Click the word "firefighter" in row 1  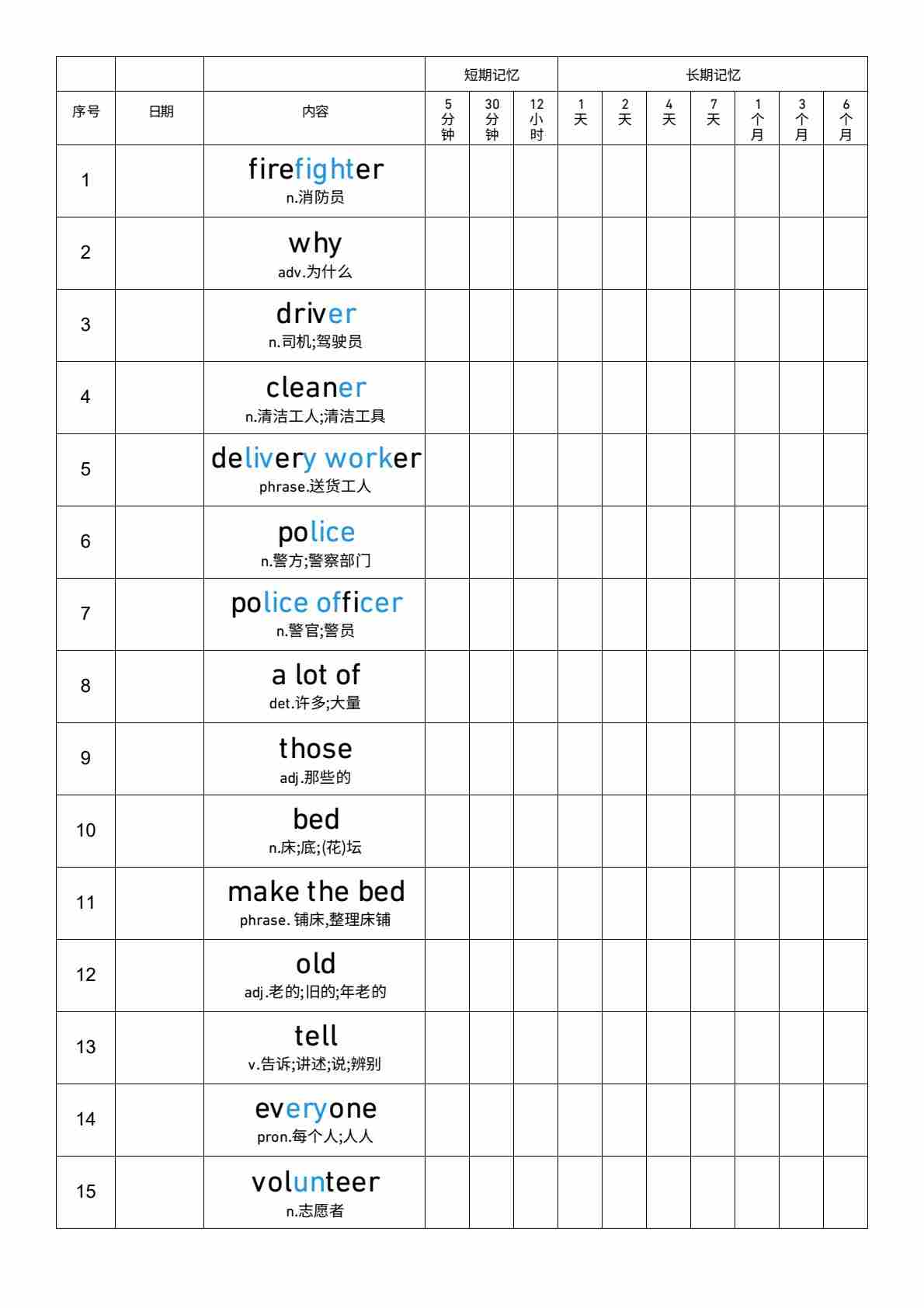tap(315, 169)
